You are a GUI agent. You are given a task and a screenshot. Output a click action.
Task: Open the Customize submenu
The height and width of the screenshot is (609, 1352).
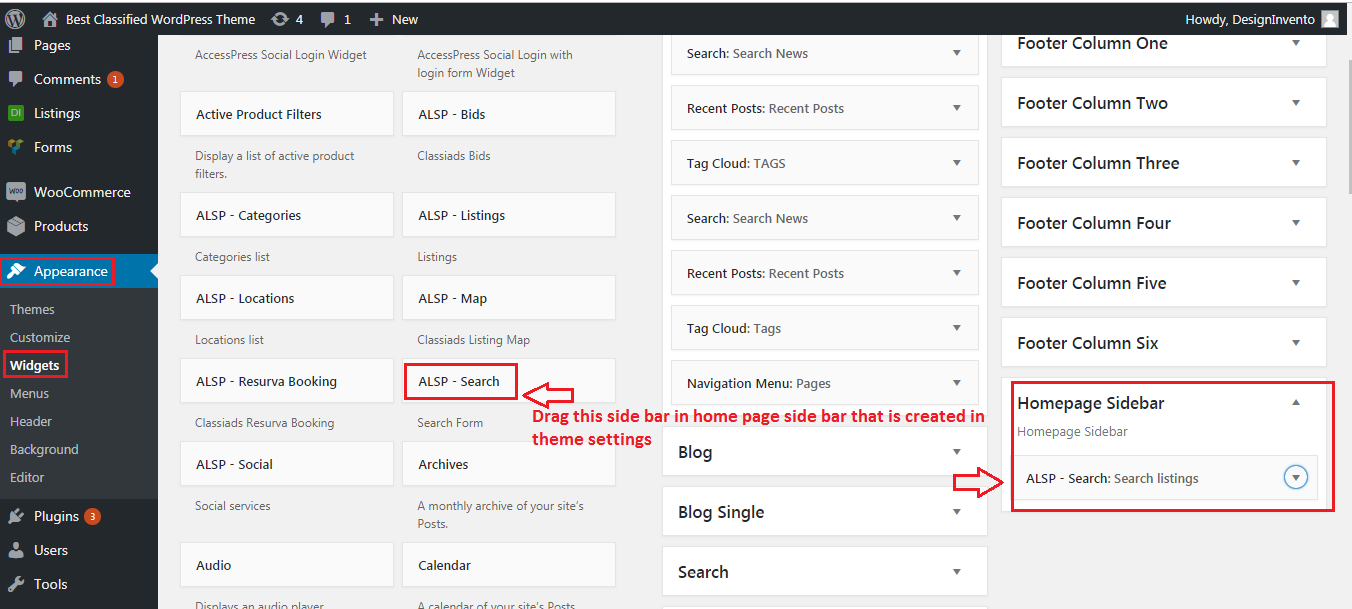[40, 337]
